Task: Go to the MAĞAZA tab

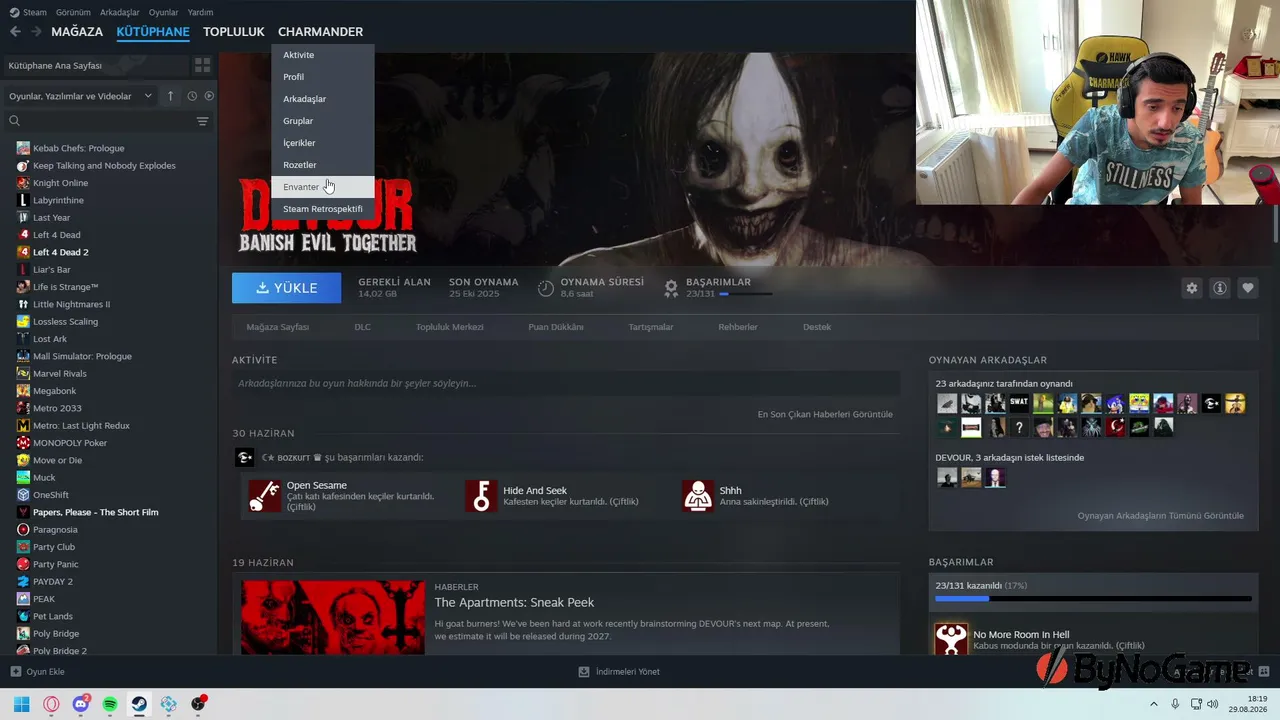Action: (x=77, y=32)
